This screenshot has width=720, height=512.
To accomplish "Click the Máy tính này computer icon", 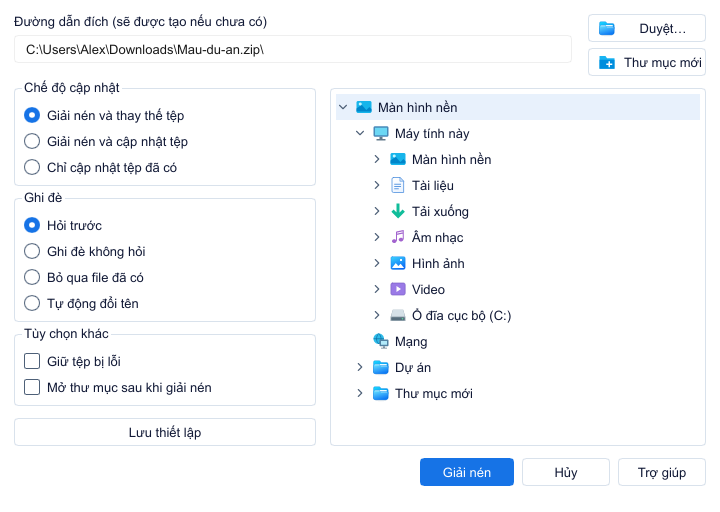I will click(381, 134).
